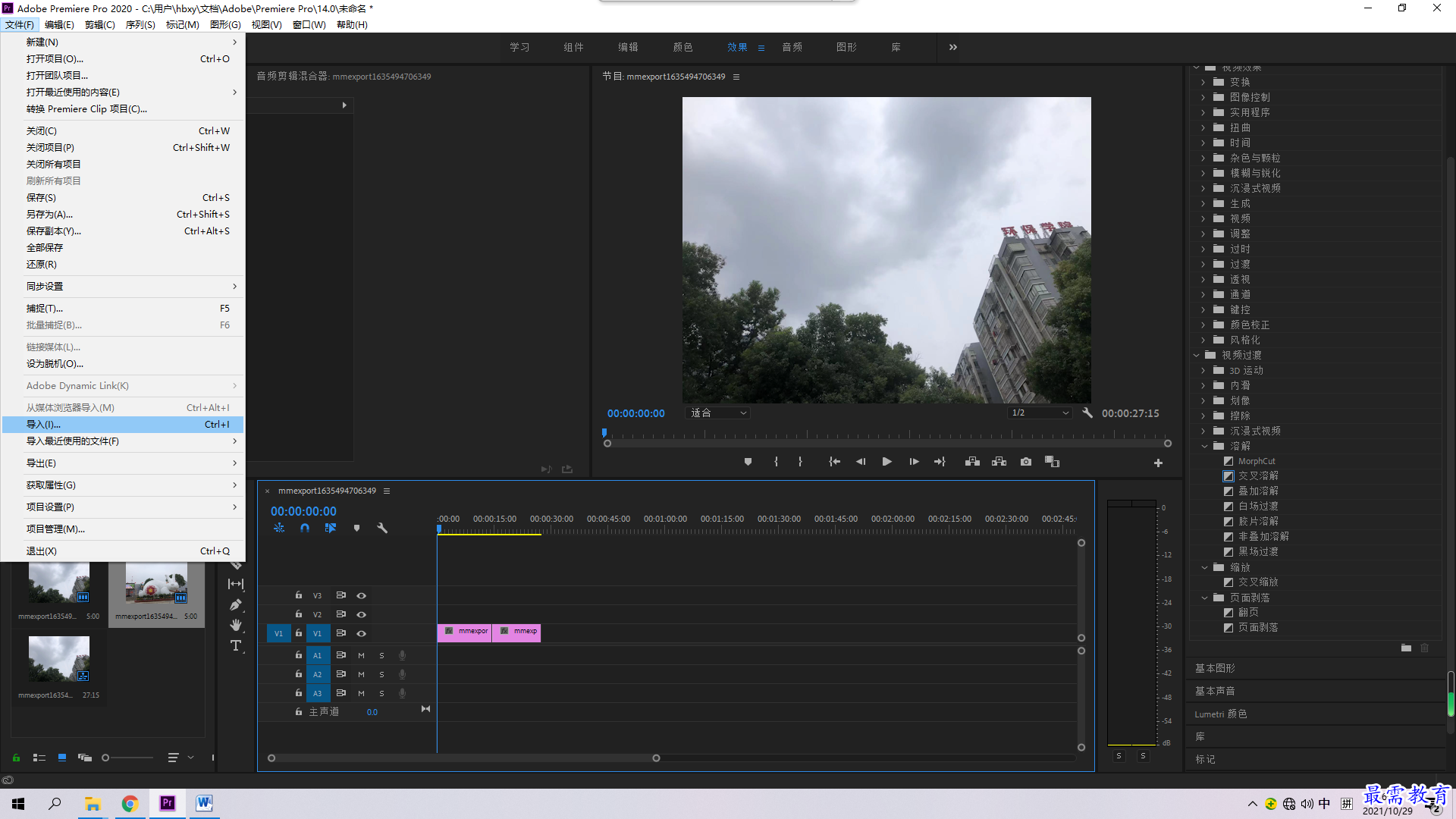Mute audio track A1
The height and width of the screenshot is (819, 1456).
[361, 655]
